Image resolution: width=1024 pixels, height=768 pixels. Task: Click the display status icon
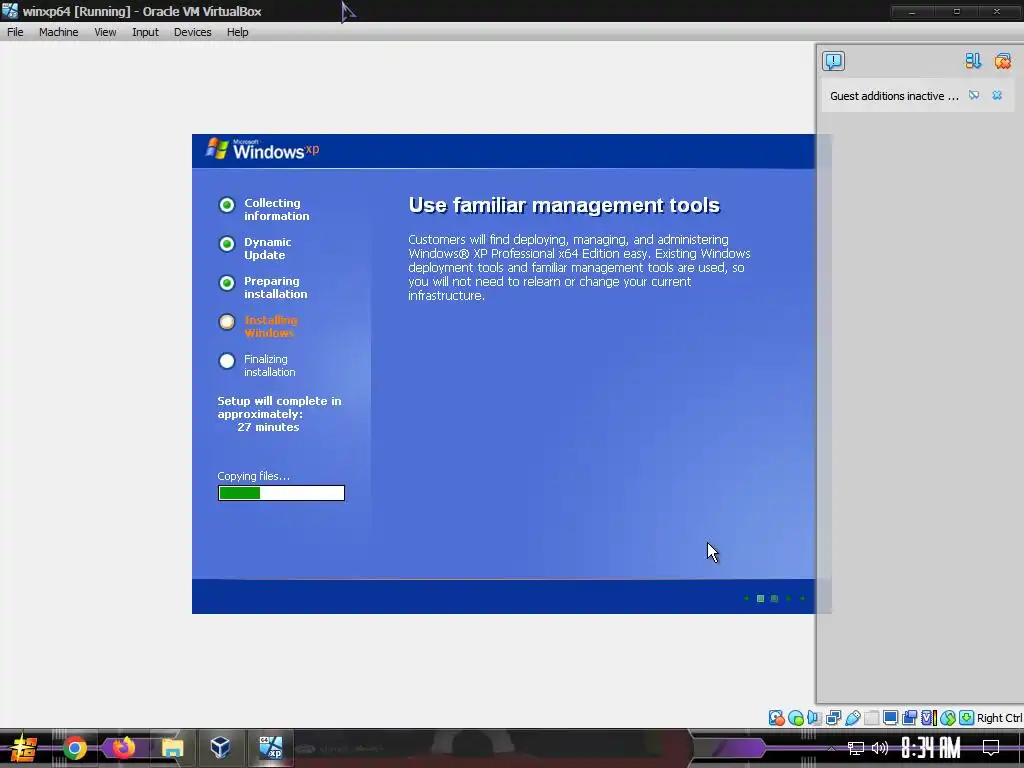click(890, 718)
